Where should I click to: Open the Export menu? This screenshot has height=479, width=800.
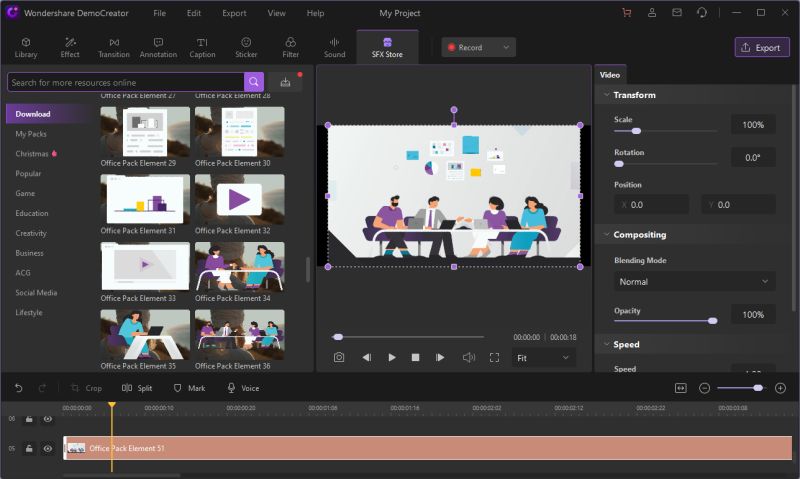point(234,13)
